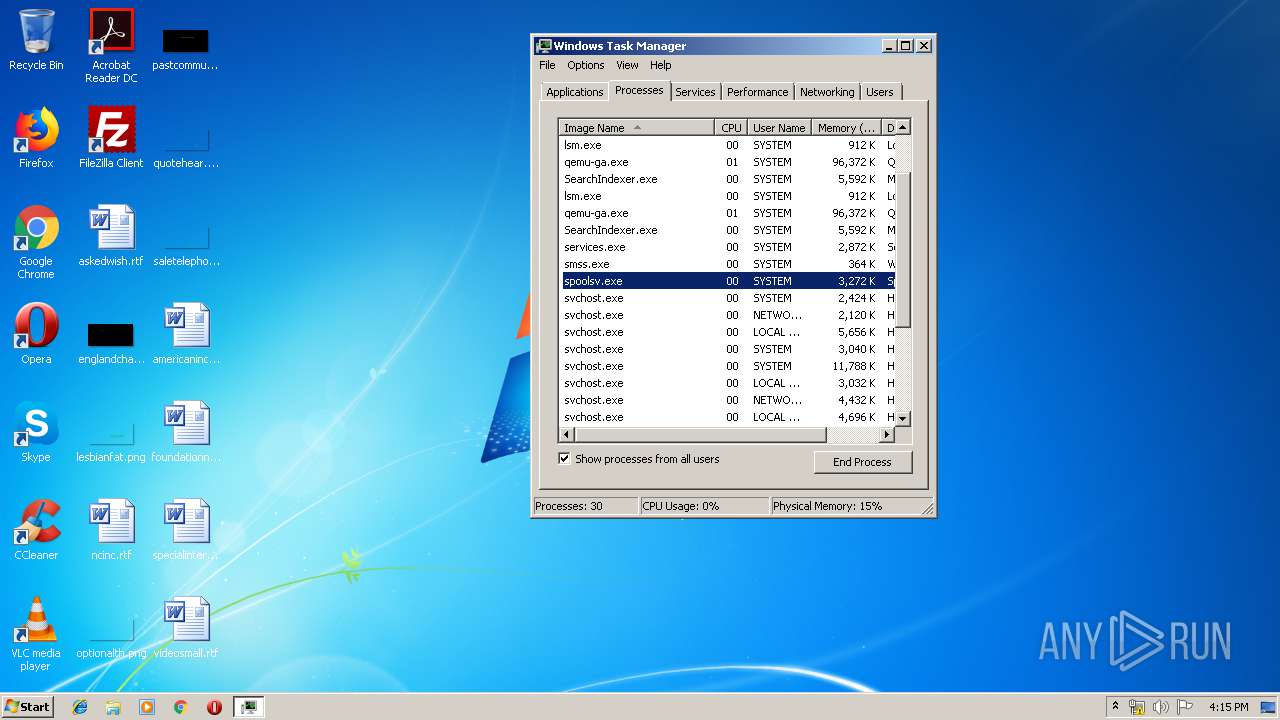
Task: Sort processes by Memory column header
Action: coord(846,128)
